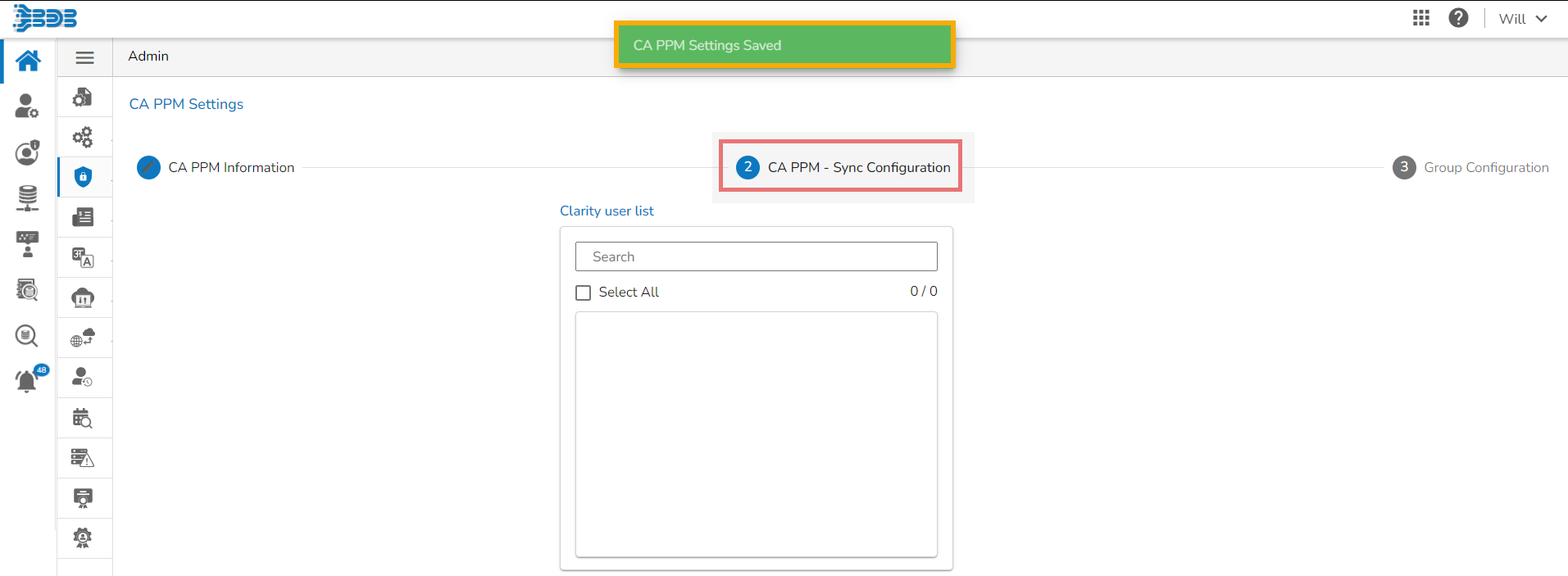The height and width of the screenshot is (576, 1568).
Task: Open the user settings sidebar icon
Action: point(27,106)
